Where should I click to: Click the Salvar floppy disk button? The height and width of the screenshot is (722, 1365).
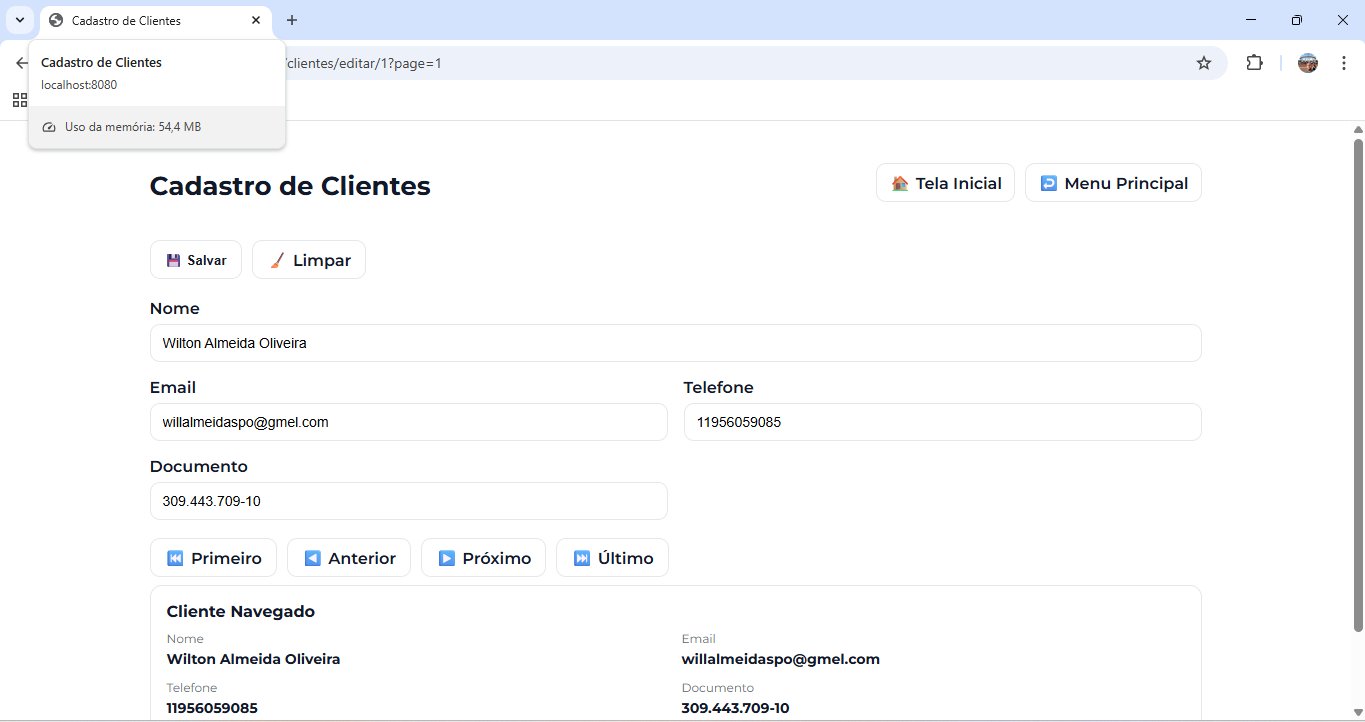coord(196,260)
